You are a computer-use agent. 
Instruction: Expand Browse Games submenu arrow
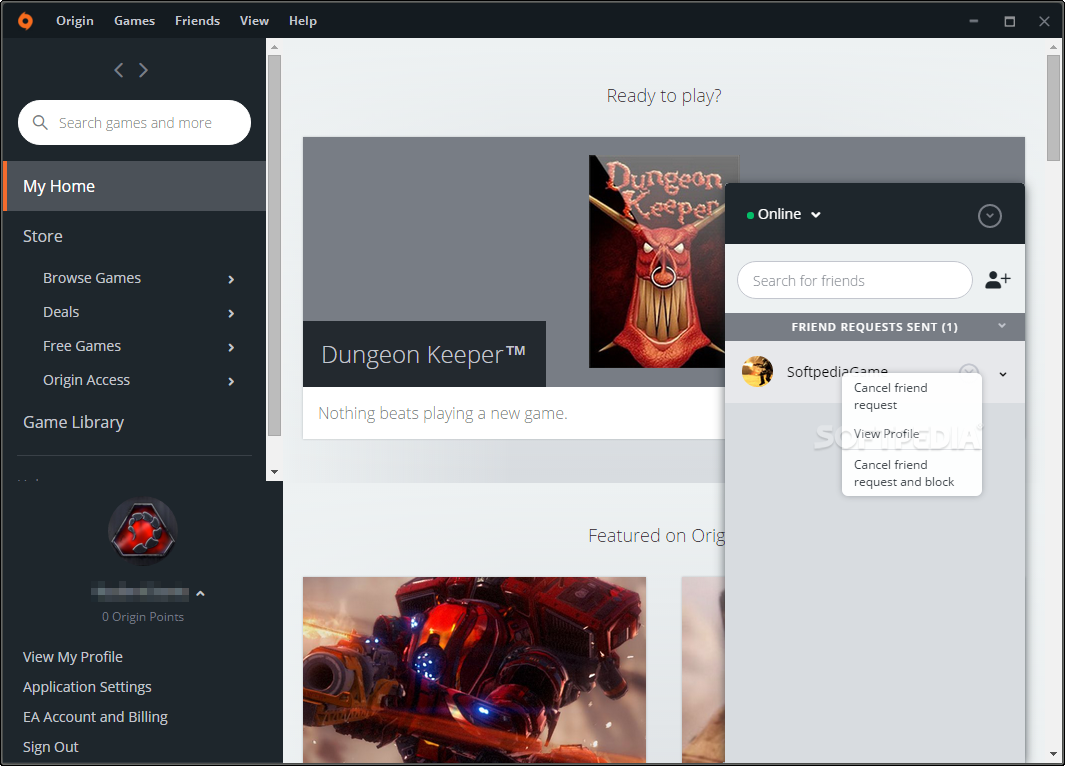click(x=232, y=279)
